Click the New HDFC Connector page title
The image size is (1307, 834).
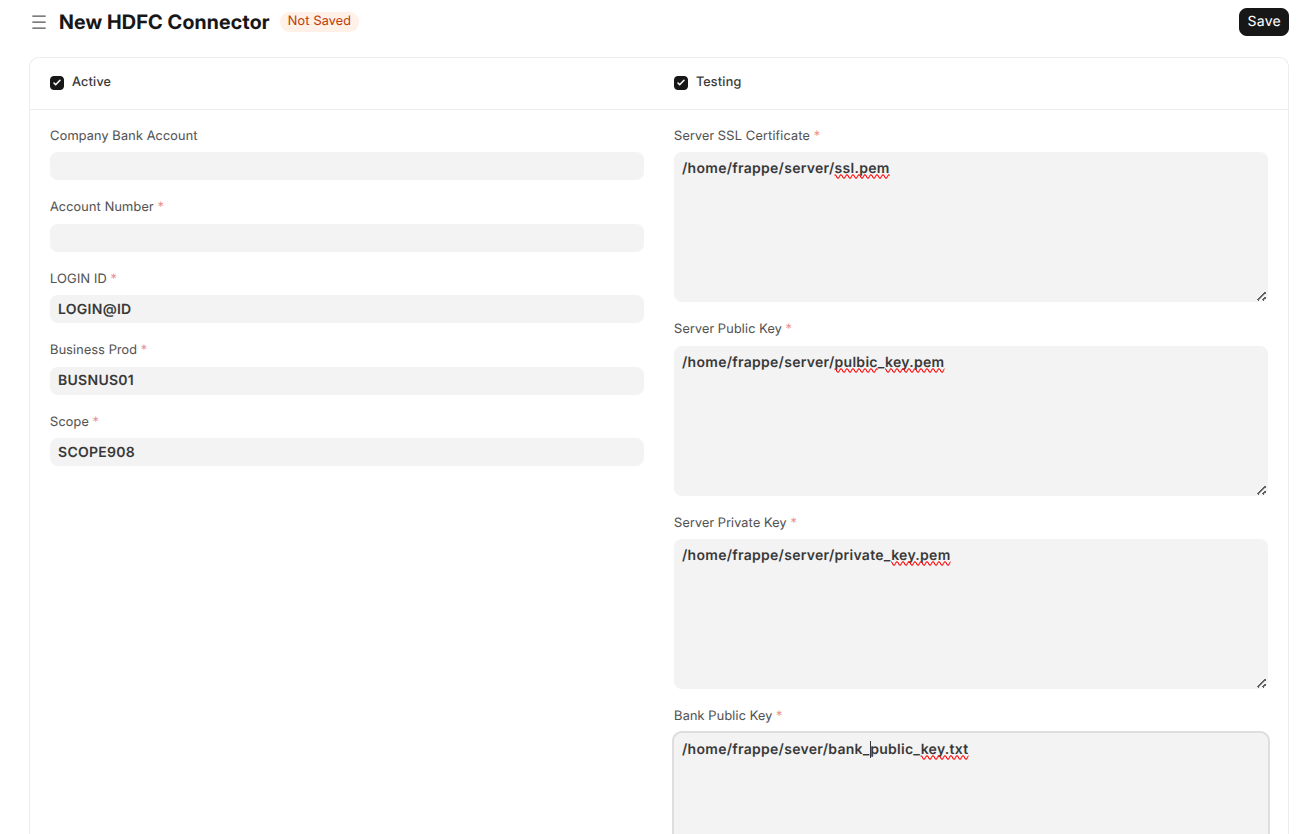tap(164, 22)
